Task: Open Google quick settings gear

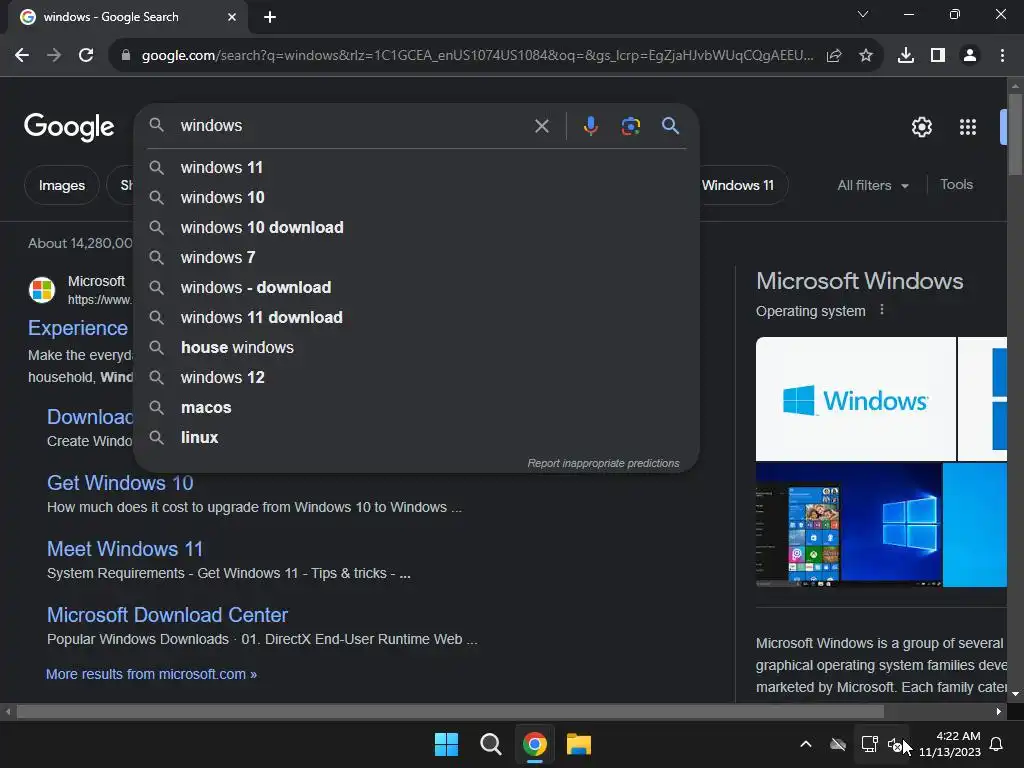Action: (921, 127)
